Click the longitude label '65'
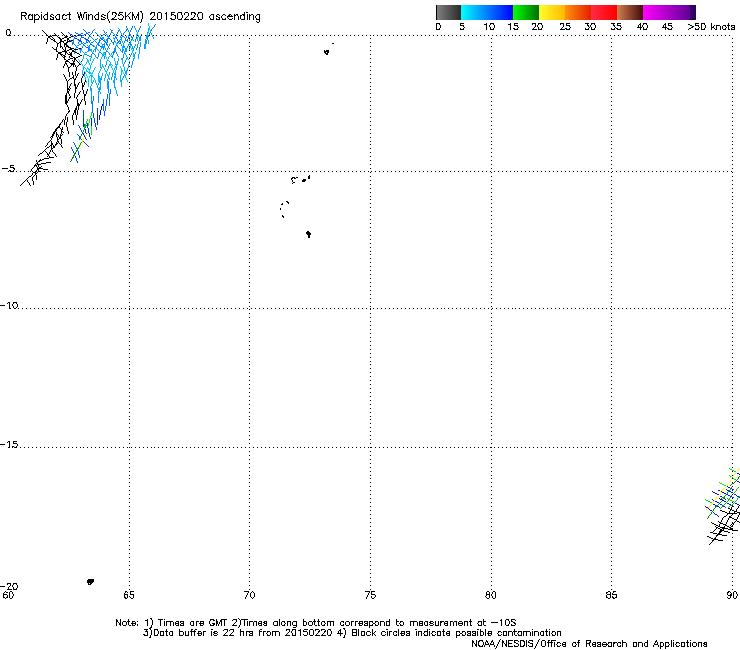740x650 pixels. point(129,595)
